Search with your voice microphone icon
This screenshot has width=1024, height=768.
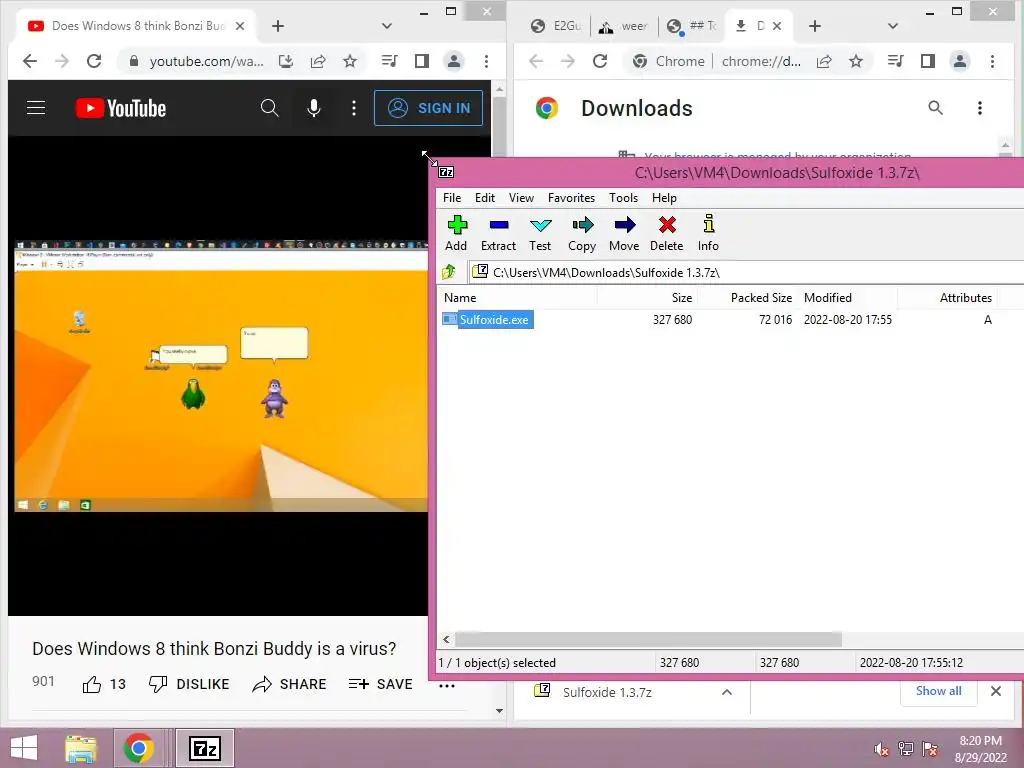(314, 108)
